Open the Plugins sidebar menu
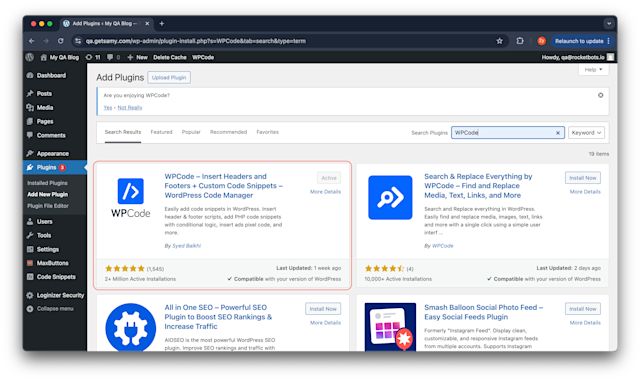 [x=55, y=167]
